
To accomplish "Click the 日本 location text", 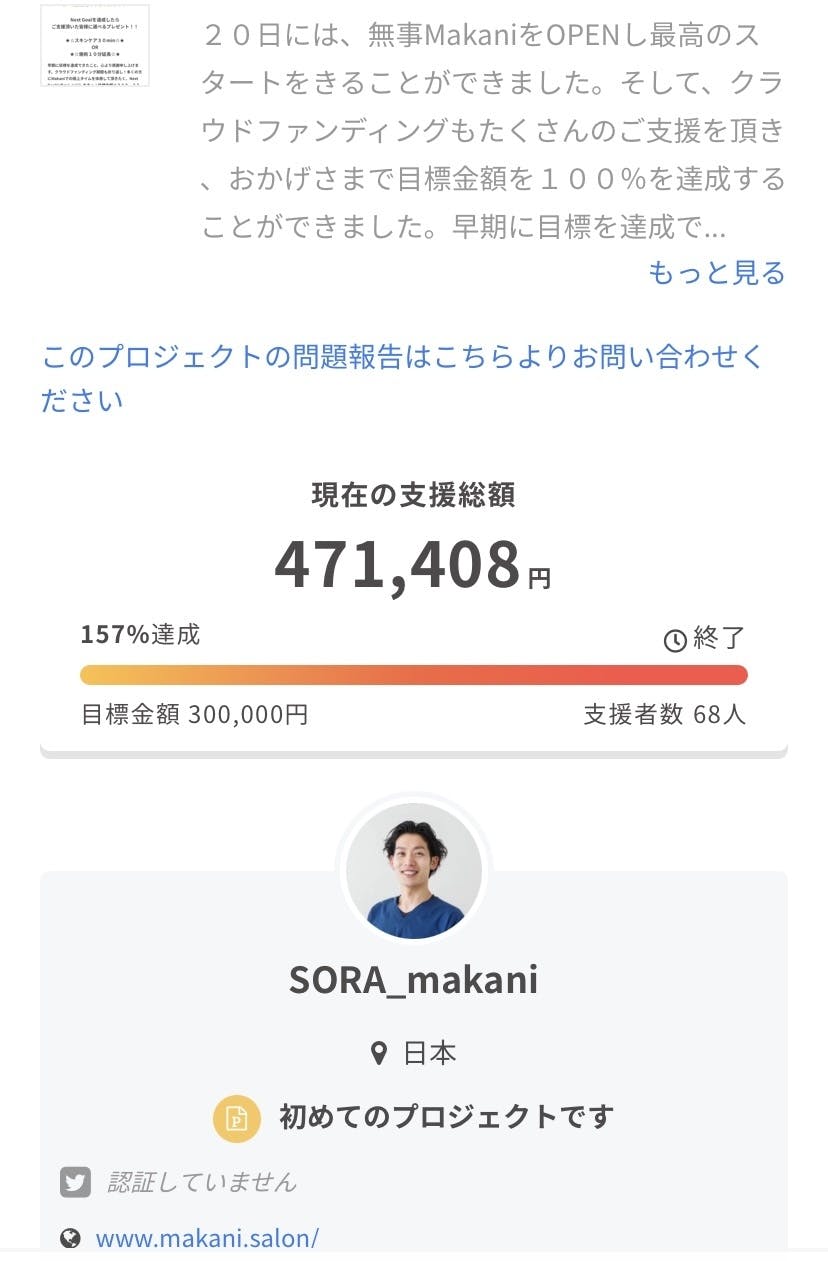I will coord(430,1053).
